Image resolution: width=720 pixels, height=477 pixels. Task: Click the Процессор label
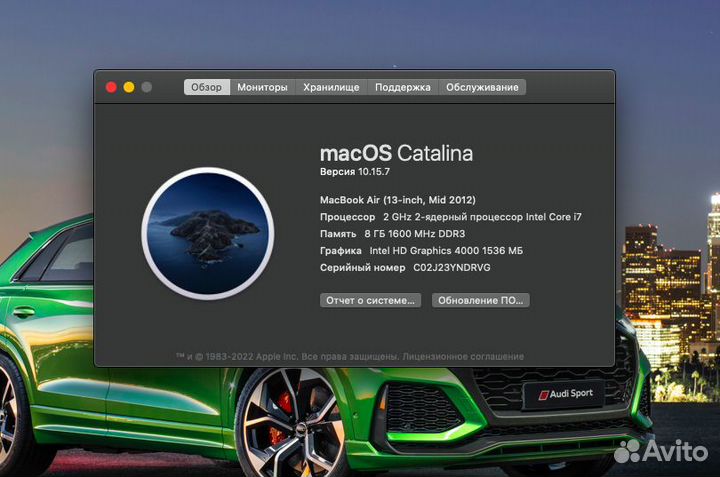348,217
